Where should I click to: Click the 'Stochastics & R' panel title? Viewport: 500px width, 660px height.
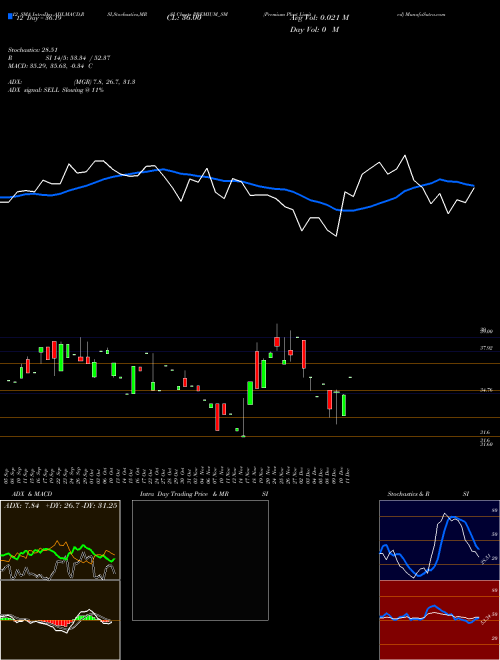pos(408,494)
